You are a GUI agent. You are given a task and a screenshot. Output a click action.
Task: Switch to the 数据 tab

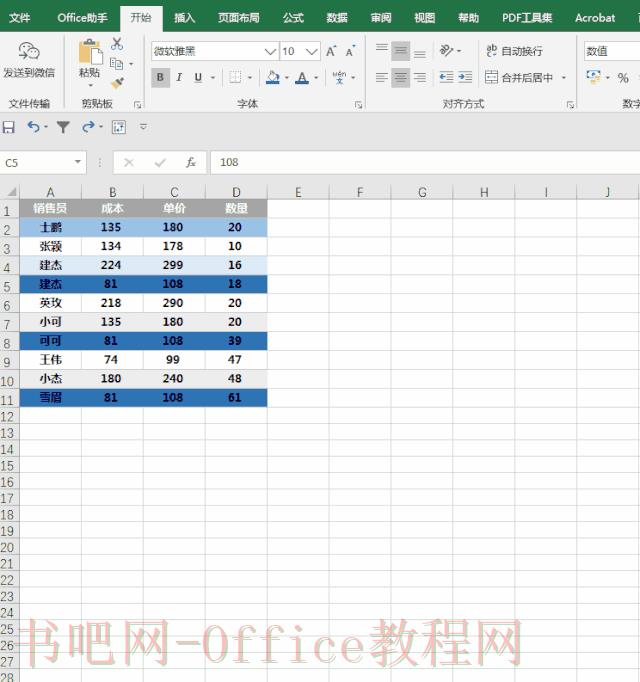click(337, 18)
